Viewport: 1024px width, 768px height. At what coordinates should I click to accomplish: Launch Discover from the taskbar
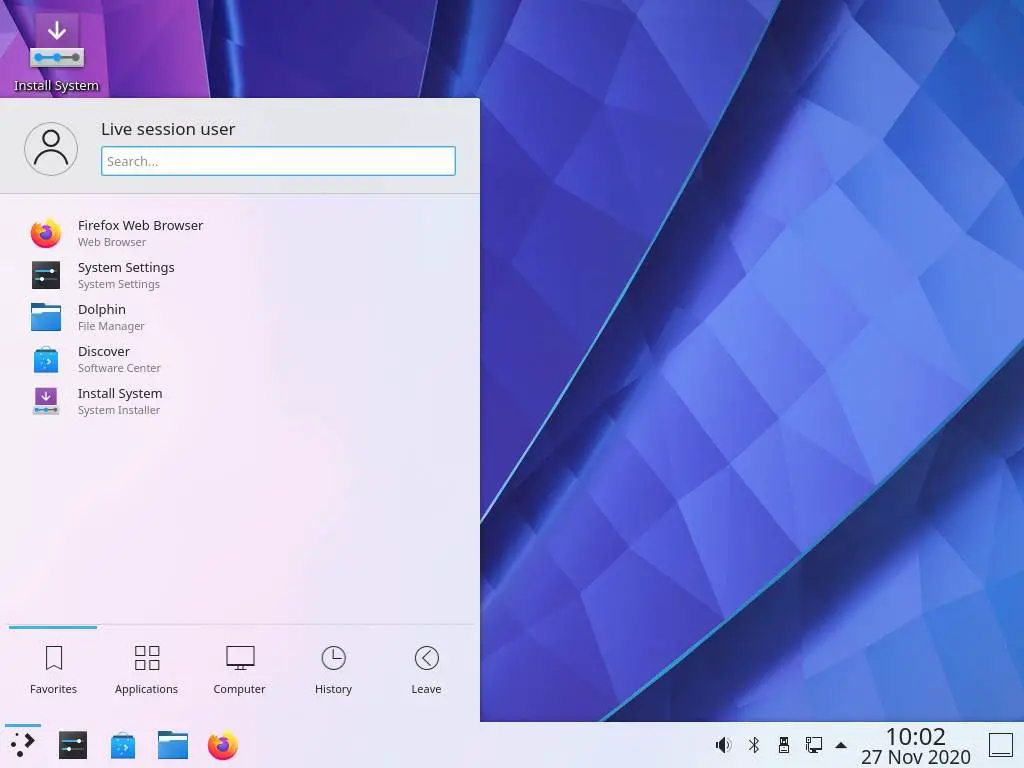(123, 745)
